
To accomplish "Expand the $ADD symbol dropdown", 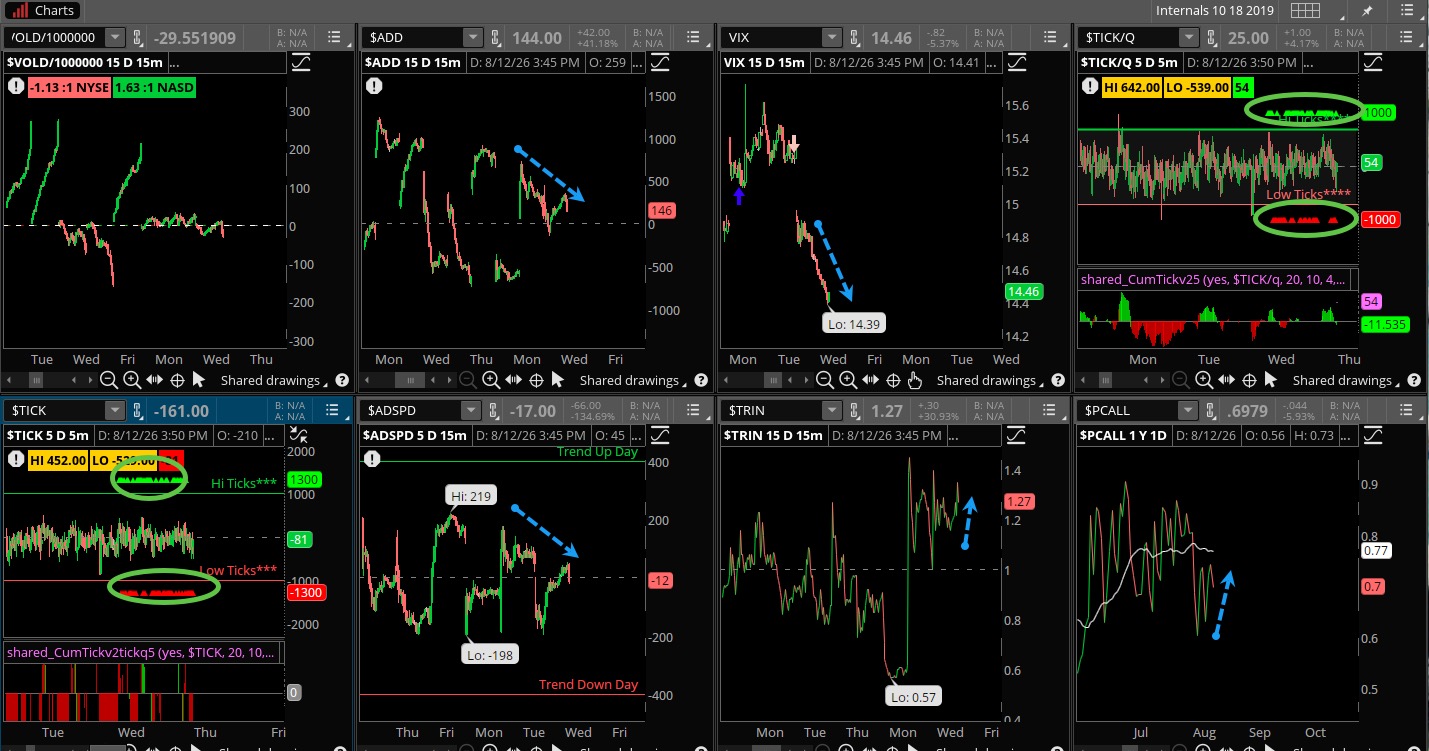I will 474,37.
